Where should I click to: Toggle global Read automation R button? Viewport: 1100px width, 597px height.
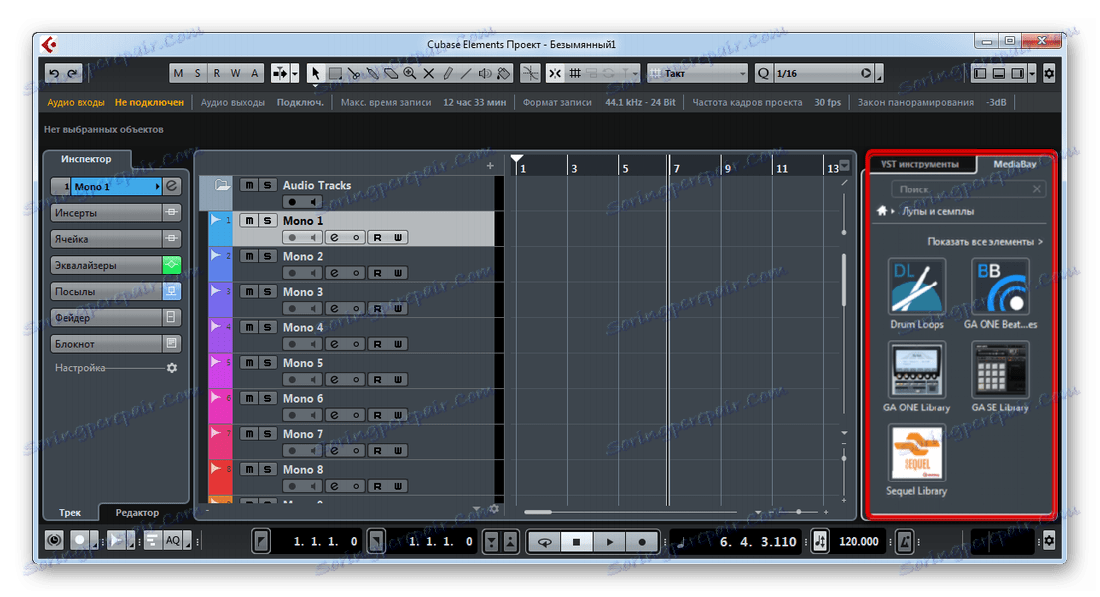(x=217, y=73)
